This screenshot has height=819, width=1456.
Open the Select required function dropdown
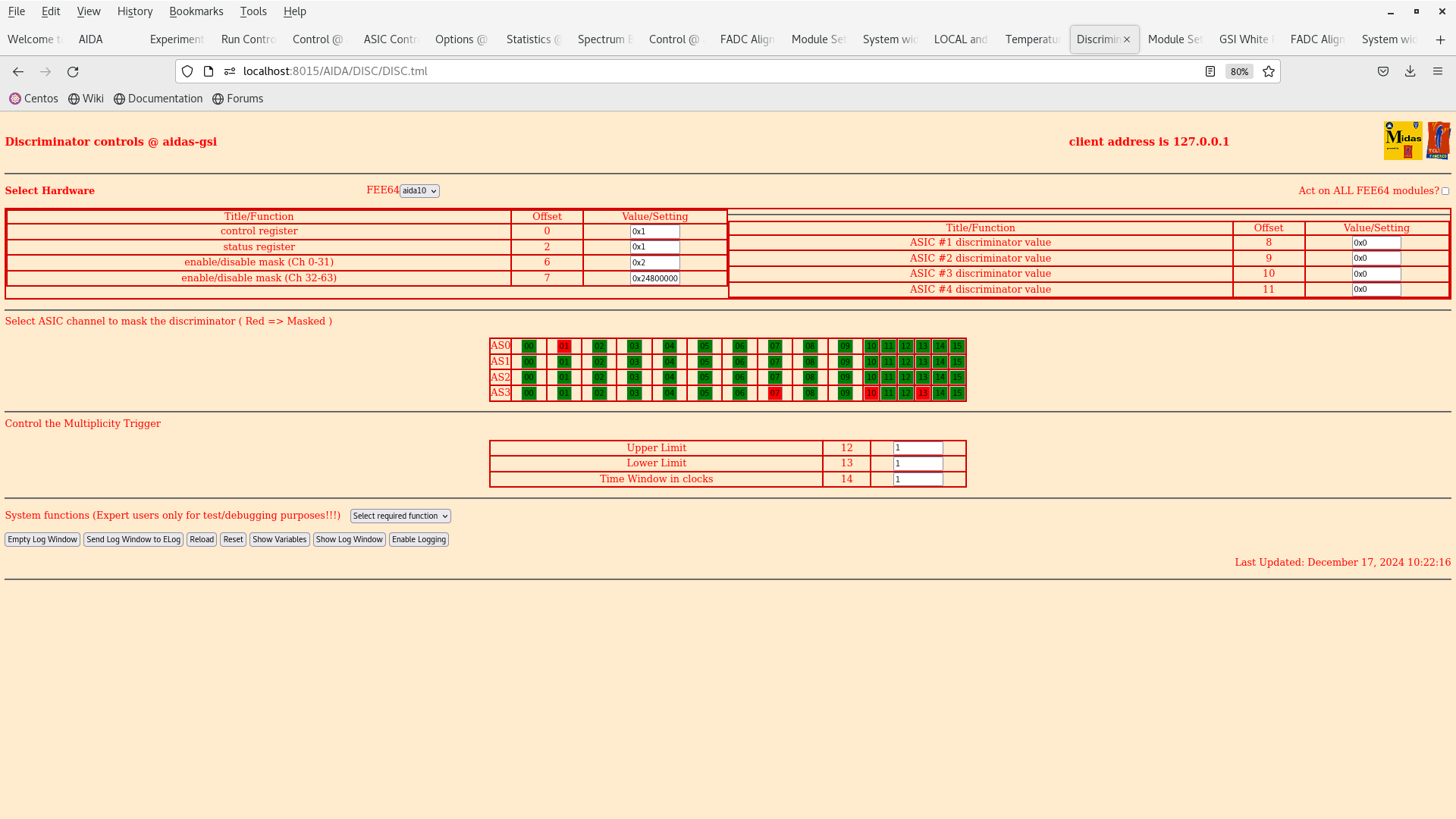pos(400,516)
